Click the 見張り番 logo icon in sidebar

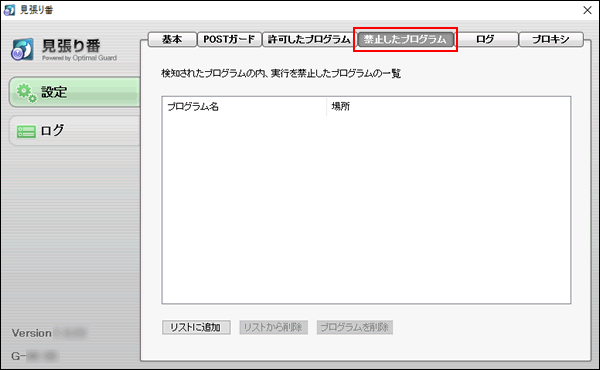click(22, 50)
